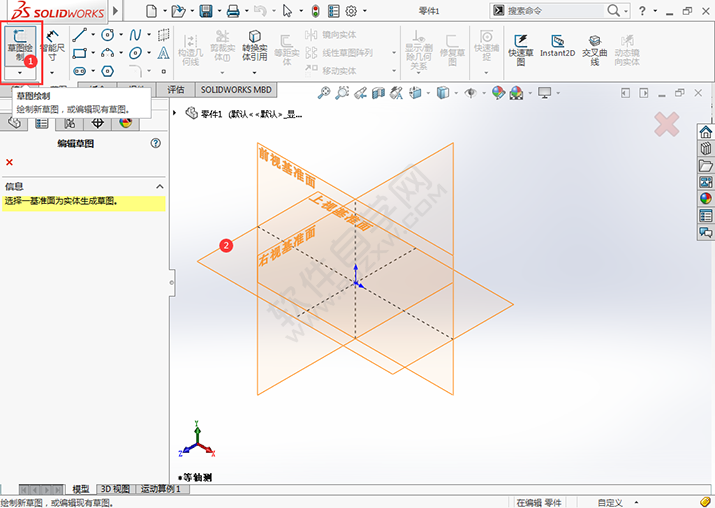The height and width of the screenshot is (508, 715).
Task: Open the DimXpertManager panel tab
Action: pyautogui.click(x=98, y=123)
